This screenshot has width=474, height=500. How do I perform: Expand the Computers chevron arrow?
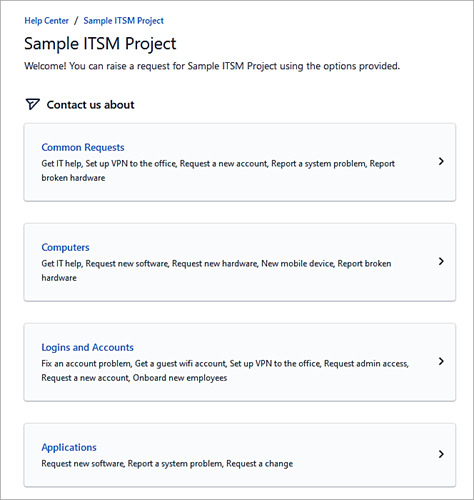(x=441, y=262)
